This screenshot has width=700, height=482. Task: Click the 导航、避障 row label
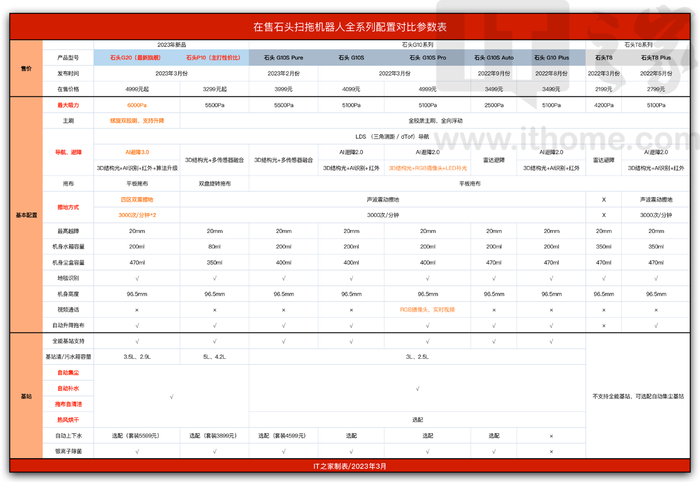pos(68,152)
